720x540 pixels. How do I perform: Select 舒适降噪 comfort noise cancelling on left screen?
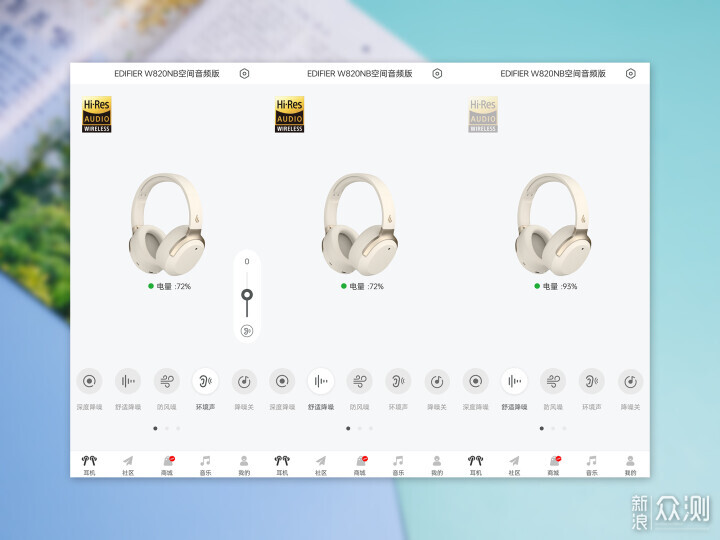point(128,381)
